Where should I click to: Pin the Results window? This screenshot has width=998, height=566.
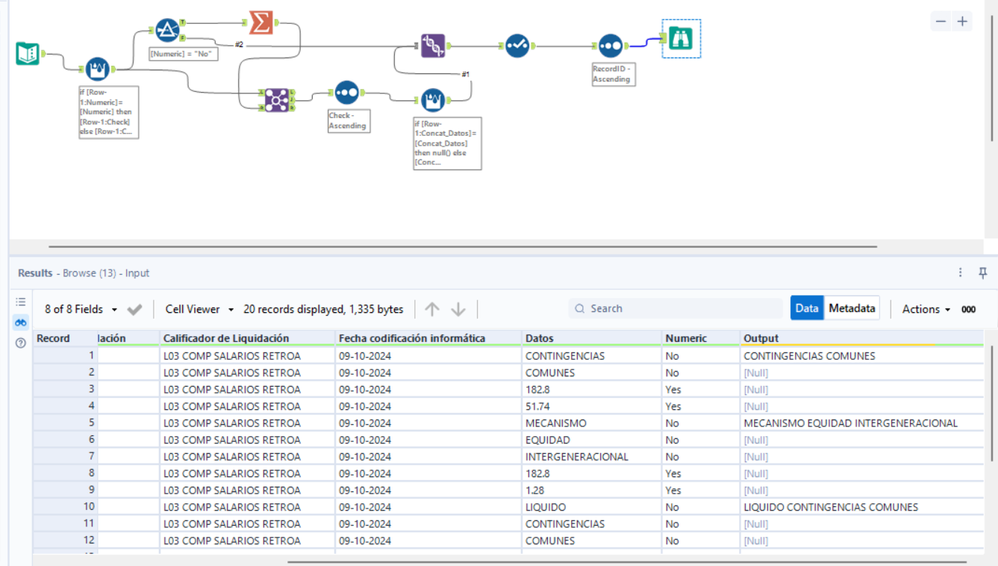coord(983,272)
